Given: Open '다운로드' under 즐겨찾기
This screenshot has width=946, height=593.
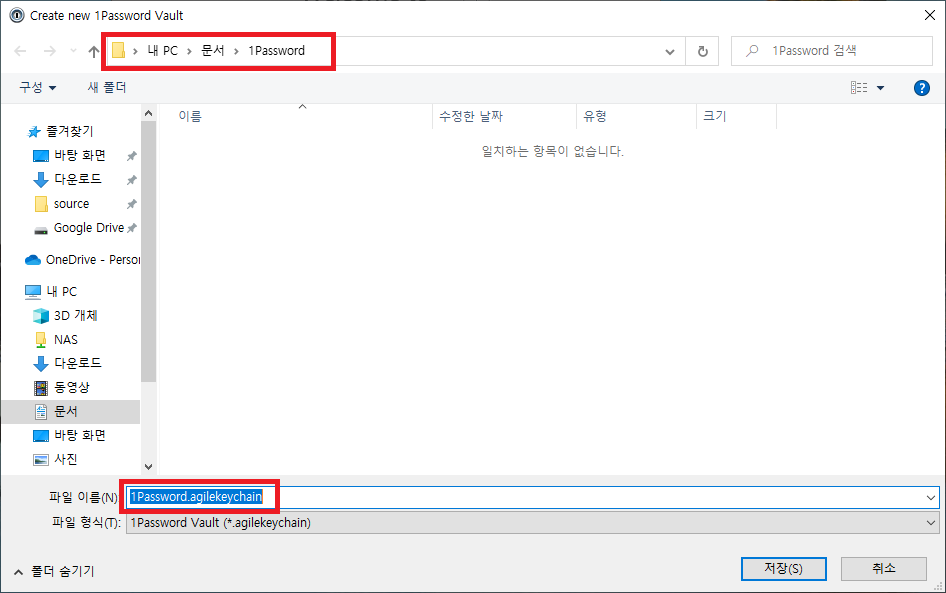Looking at the screenshot, I should coord(78,179).
